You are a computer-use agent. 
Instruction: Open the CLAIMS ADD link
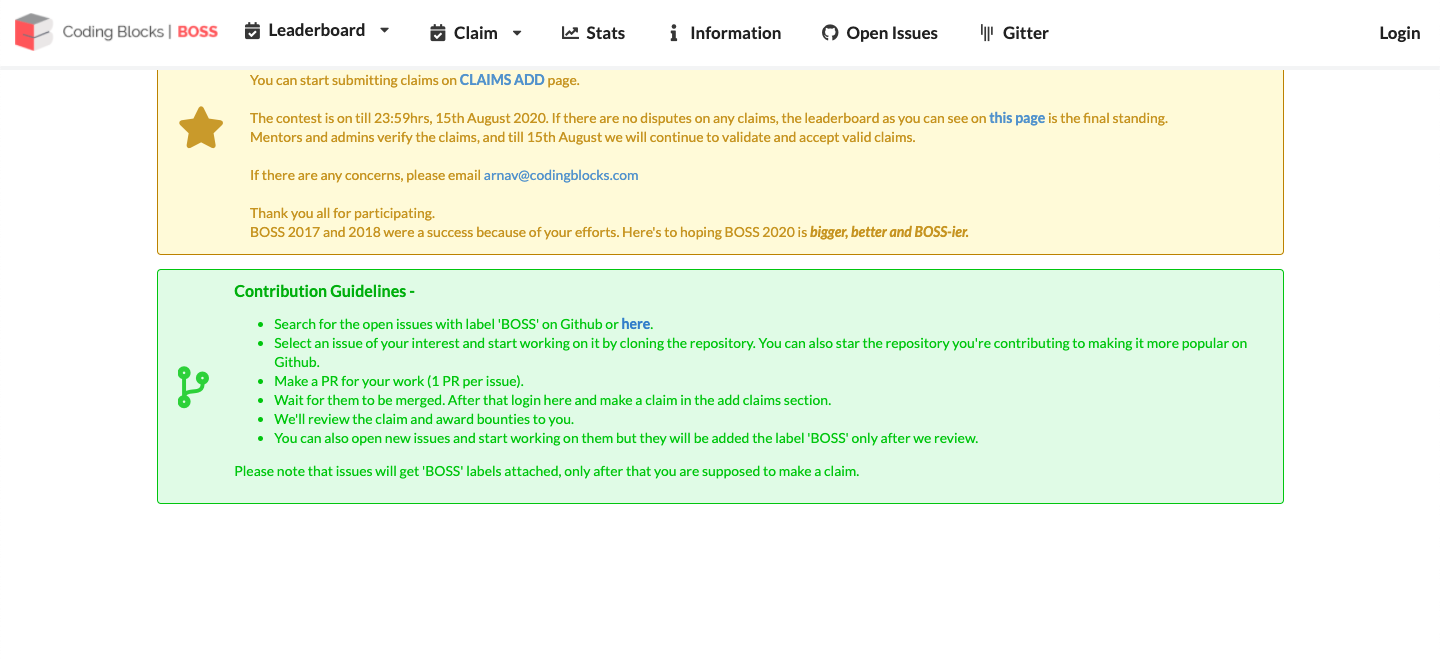point(502,80)
